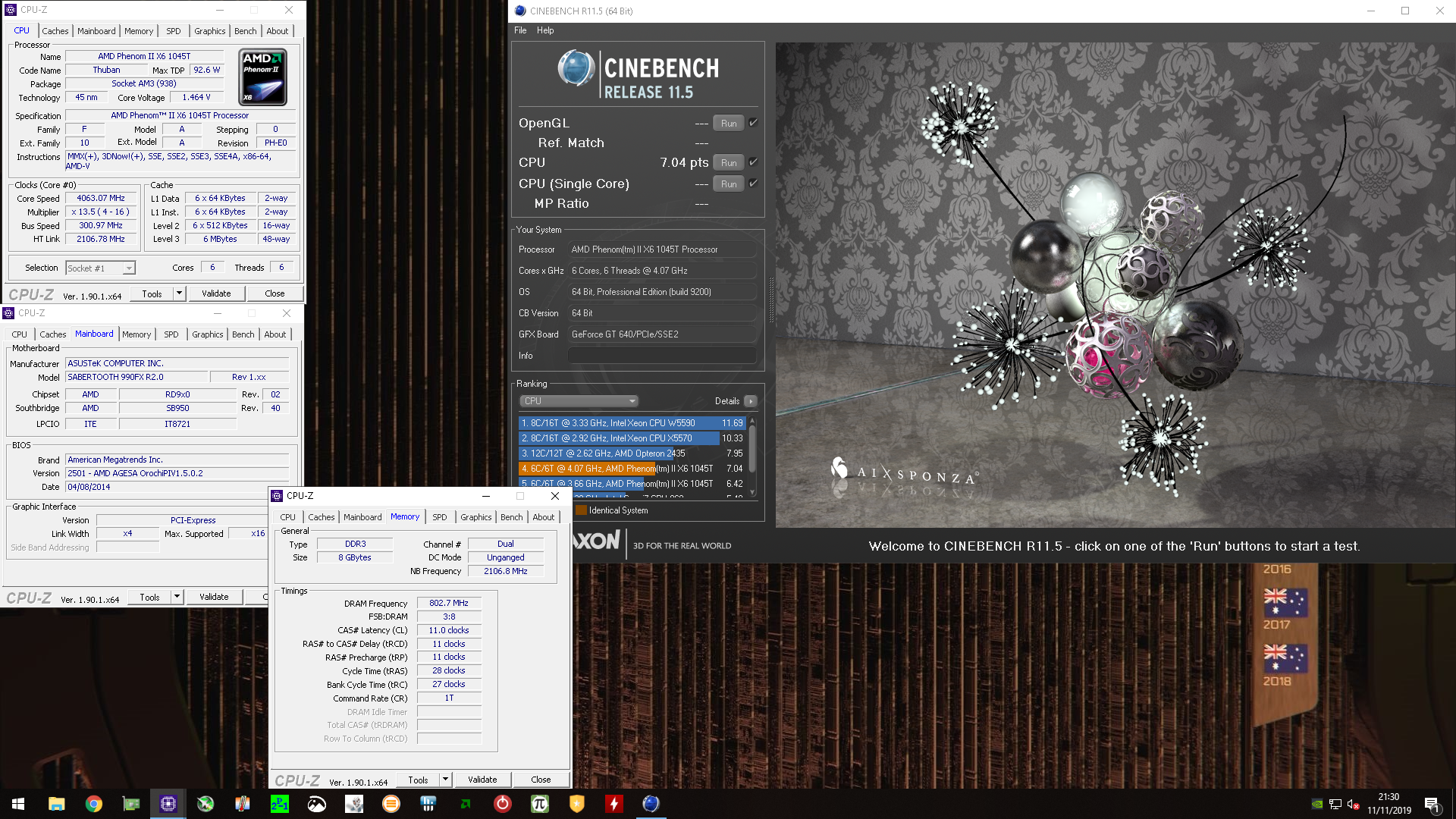This screenshot has height=819, width=1456.
Task: Click Close button in CPU-Z CPU window
Action: pyautogui.click(x=275, y=293)
